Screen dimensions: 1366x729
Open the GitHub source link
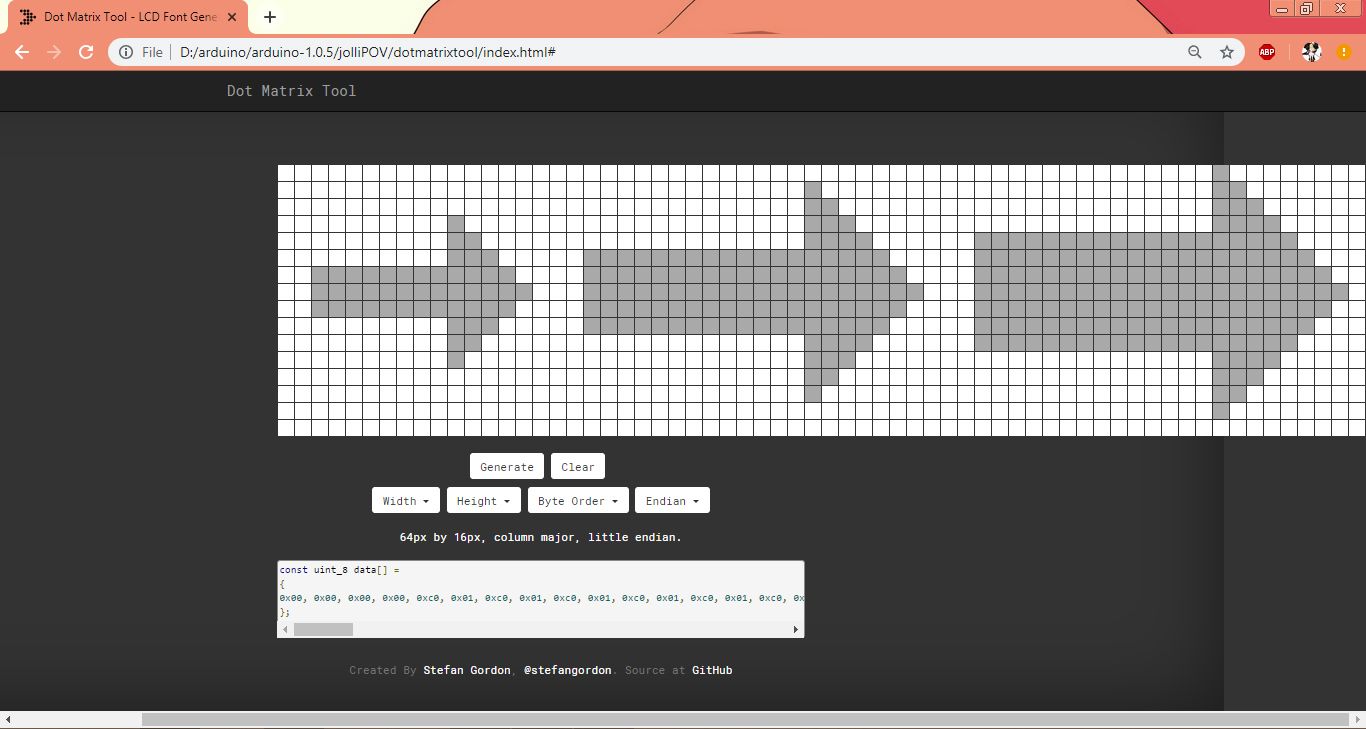(712, 670)
